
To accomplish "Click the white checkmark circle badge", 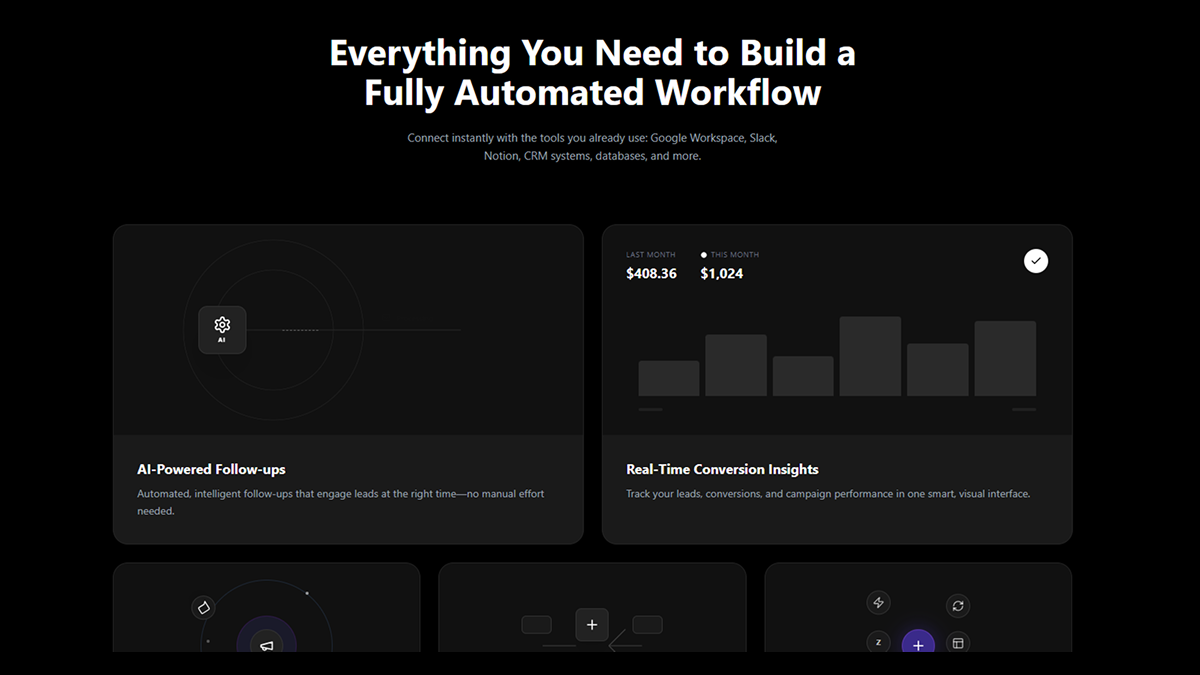I will [x=1036, y=261].
